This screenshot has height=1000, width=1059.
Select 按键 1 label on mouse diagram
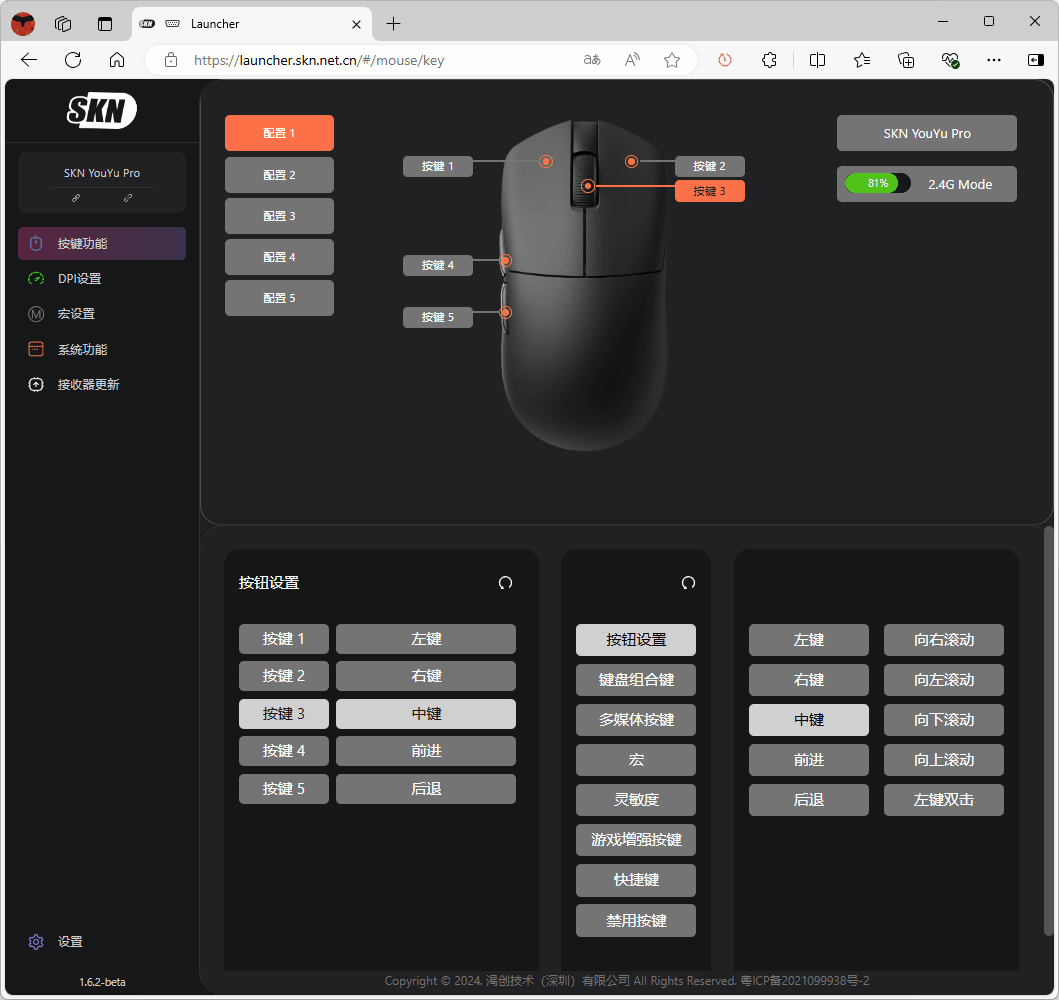(438, 167)
